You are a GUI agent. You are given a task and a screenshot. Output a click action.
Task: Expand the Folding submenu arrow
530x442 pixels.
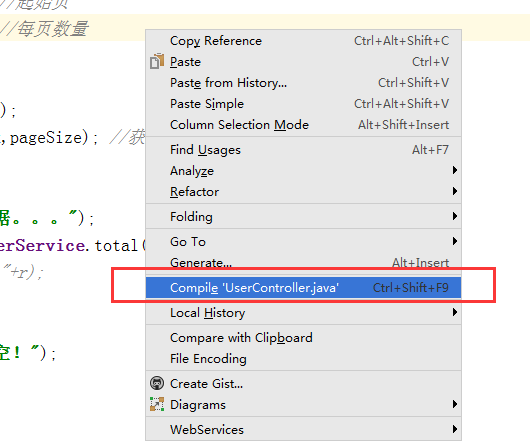point(455,216)
